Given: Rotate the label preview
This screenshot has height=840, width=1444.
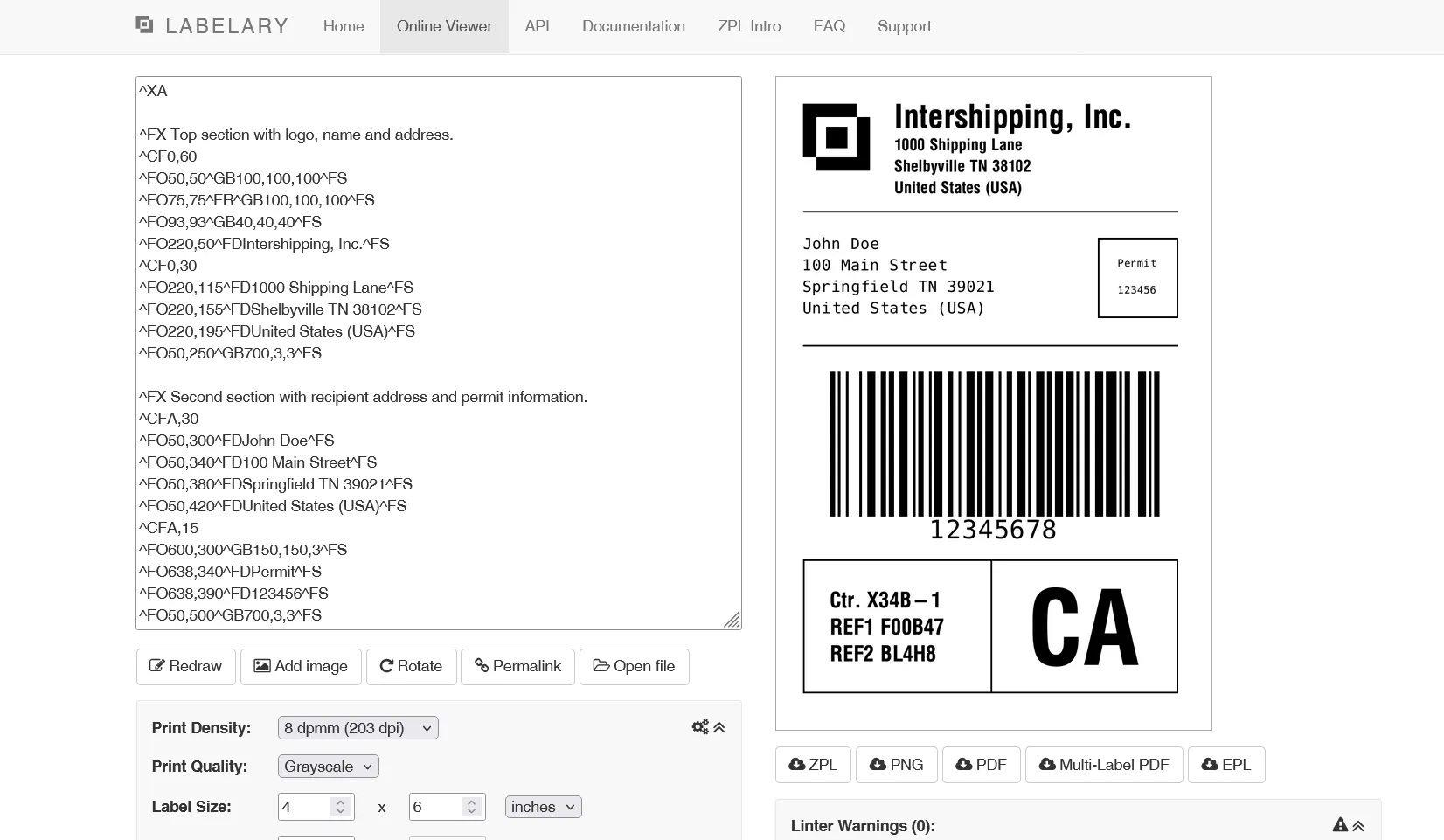Looking at the screenshot, I should (x=411, y=666).
